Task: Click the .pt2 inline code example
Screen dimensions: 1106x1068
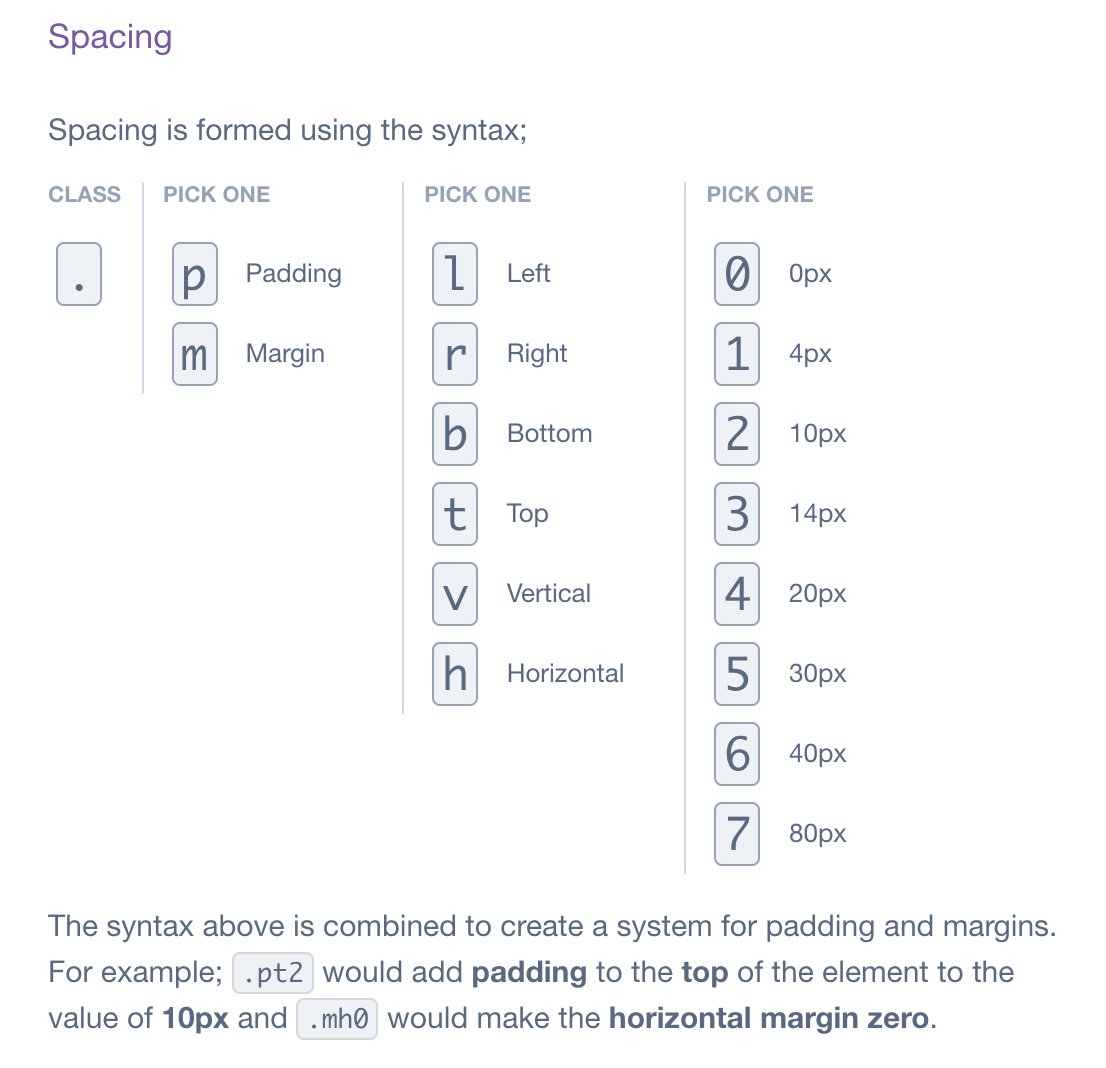Action: point(273,973)
